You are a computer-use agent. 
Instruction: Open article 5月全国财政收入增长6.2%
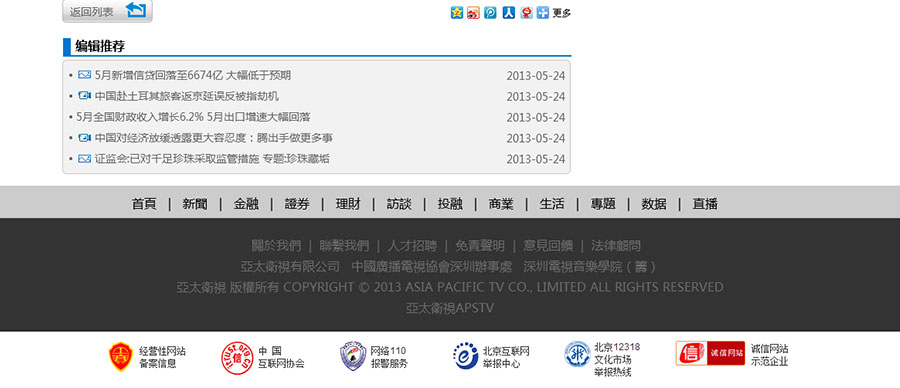193,117
